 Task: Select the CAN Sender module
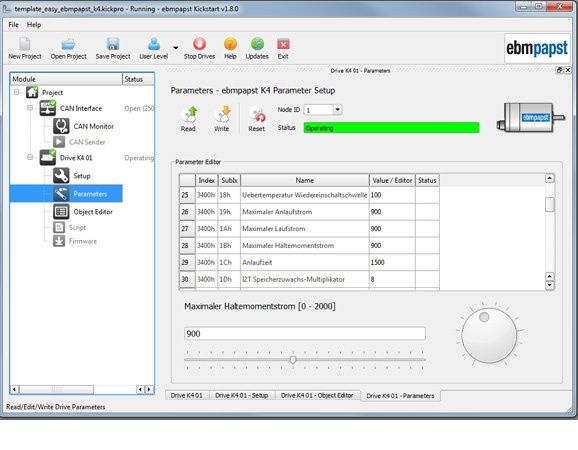(x=87, y=142)
